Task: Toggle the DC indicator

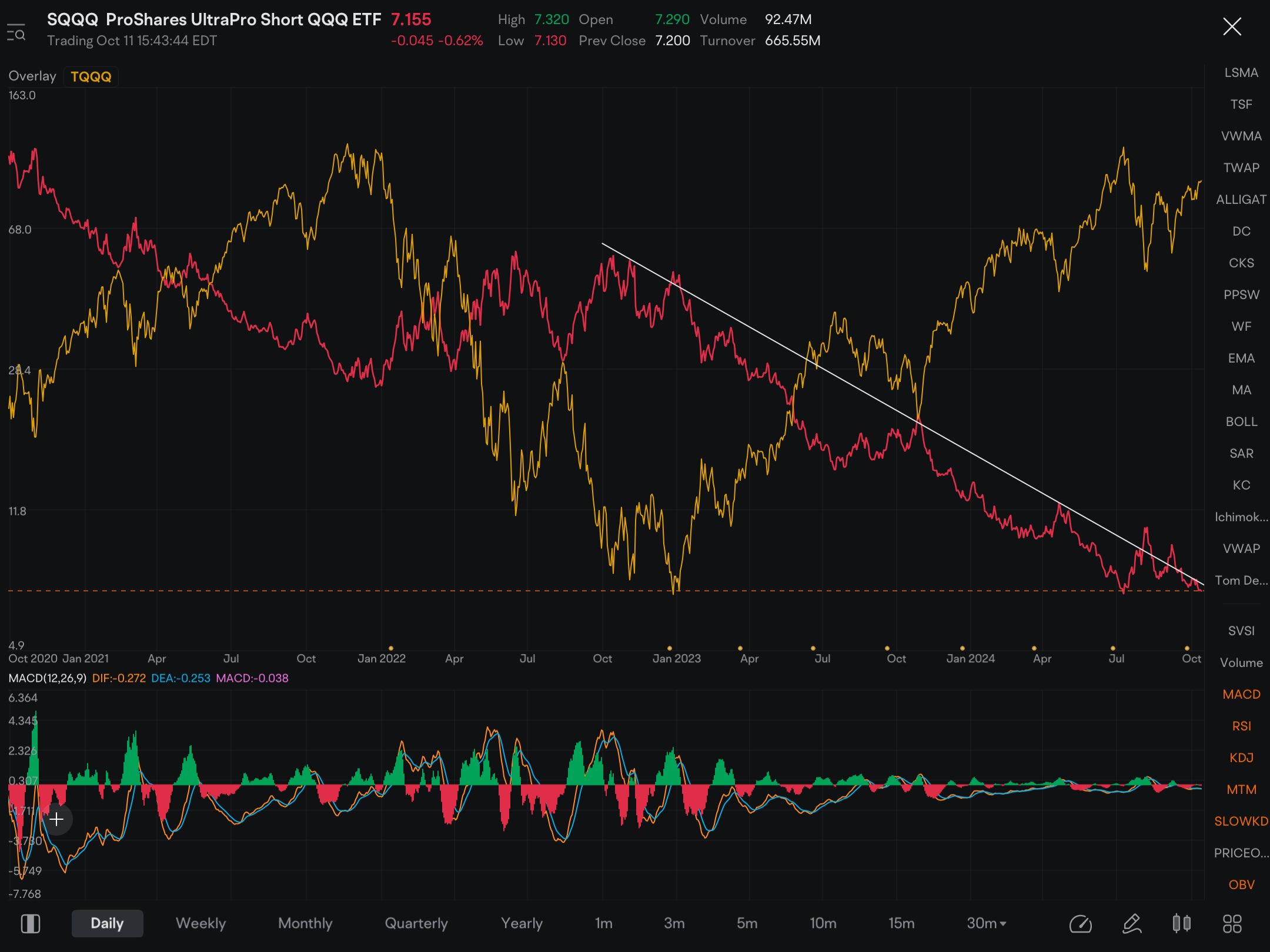Action: [x=1241, y=232]
